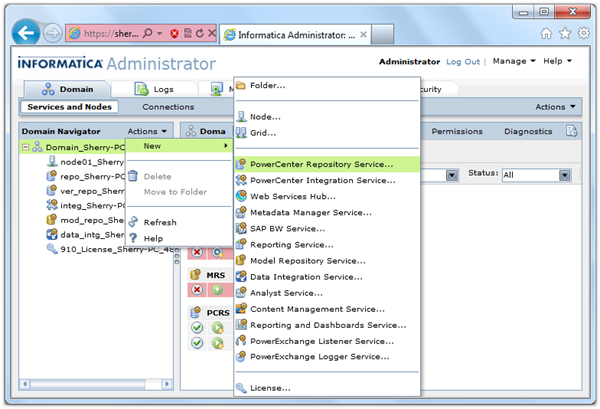Select Metadata Manager Service menu entry
Screen dimensions: 600x409
tap(327, 212)
